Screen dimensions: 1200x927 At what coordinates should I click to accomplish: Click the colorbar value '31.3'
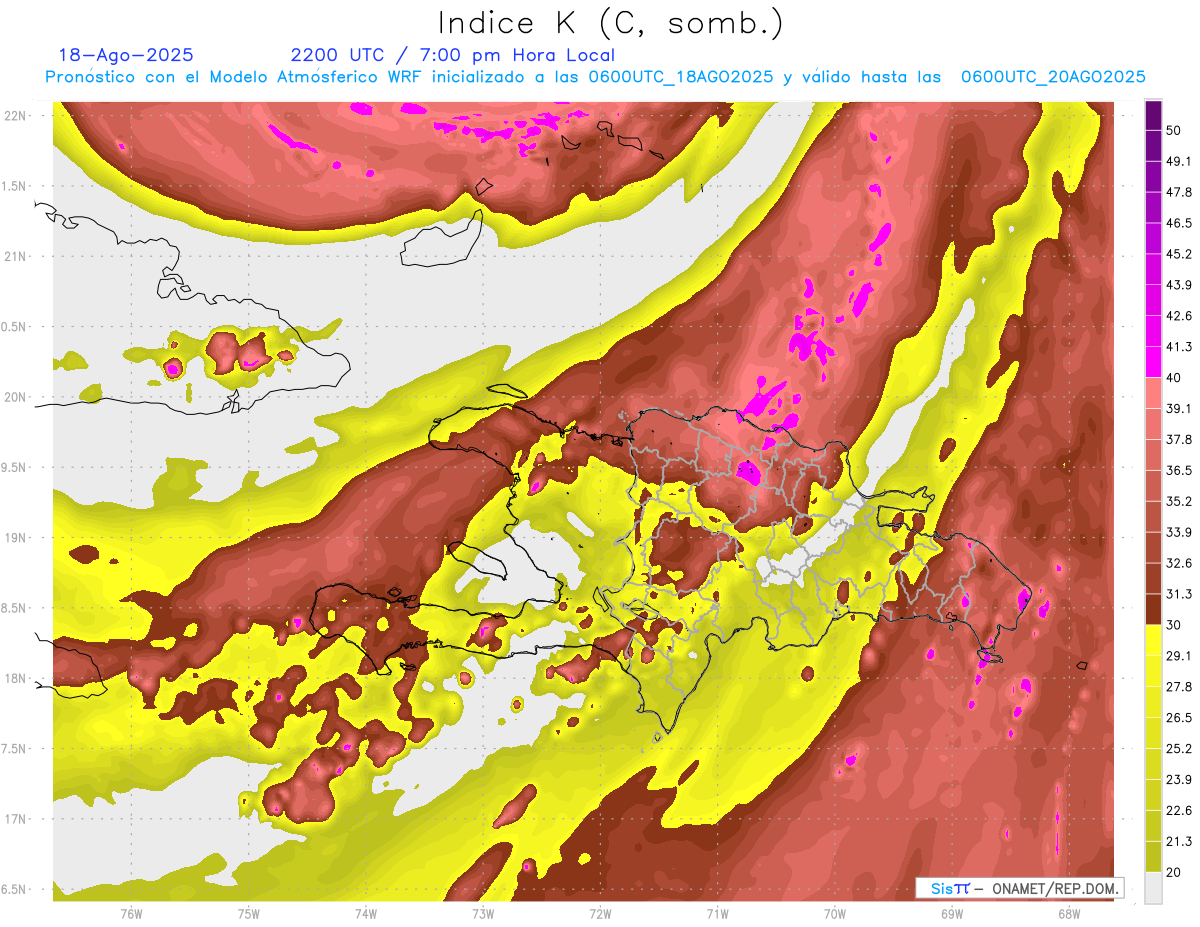1179,594
